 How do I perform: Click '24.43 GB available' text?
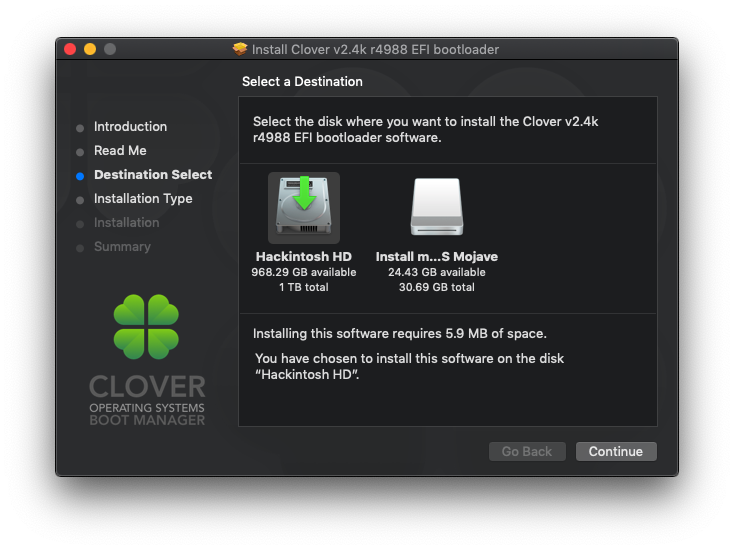[437, 272]
